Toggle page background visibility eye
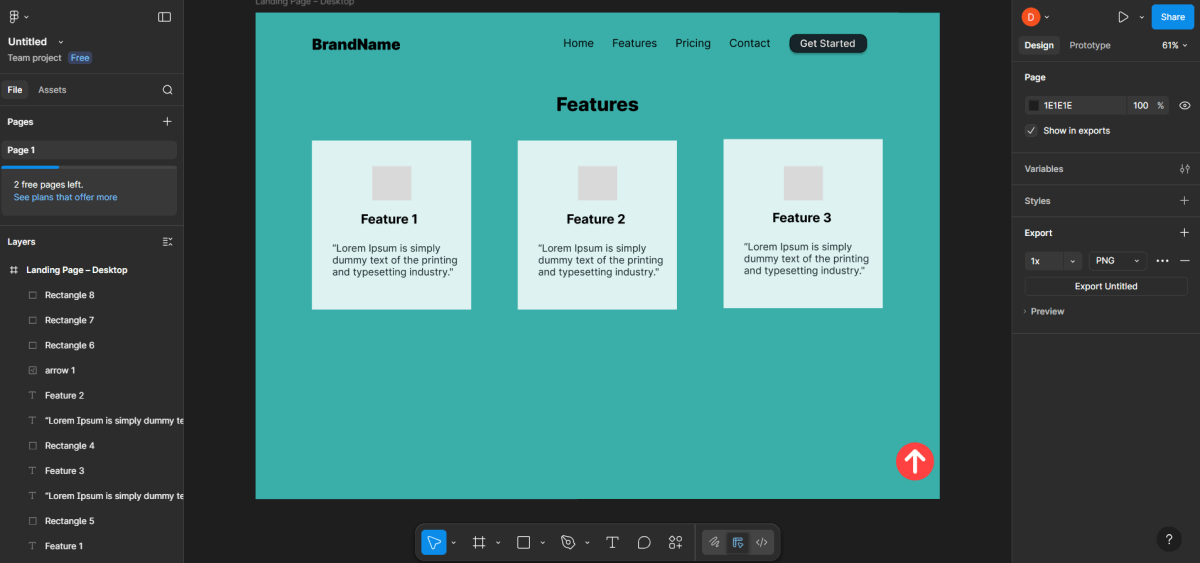This screenshot has height=563, width=1200. coord(1184,105)
